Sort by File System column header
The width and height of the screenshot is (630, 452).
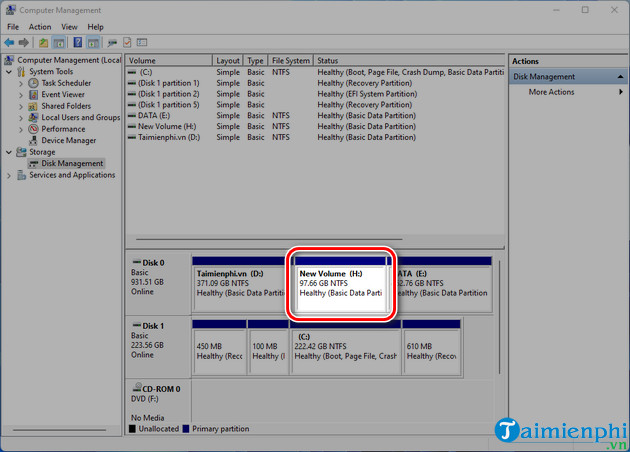[290, 61]
